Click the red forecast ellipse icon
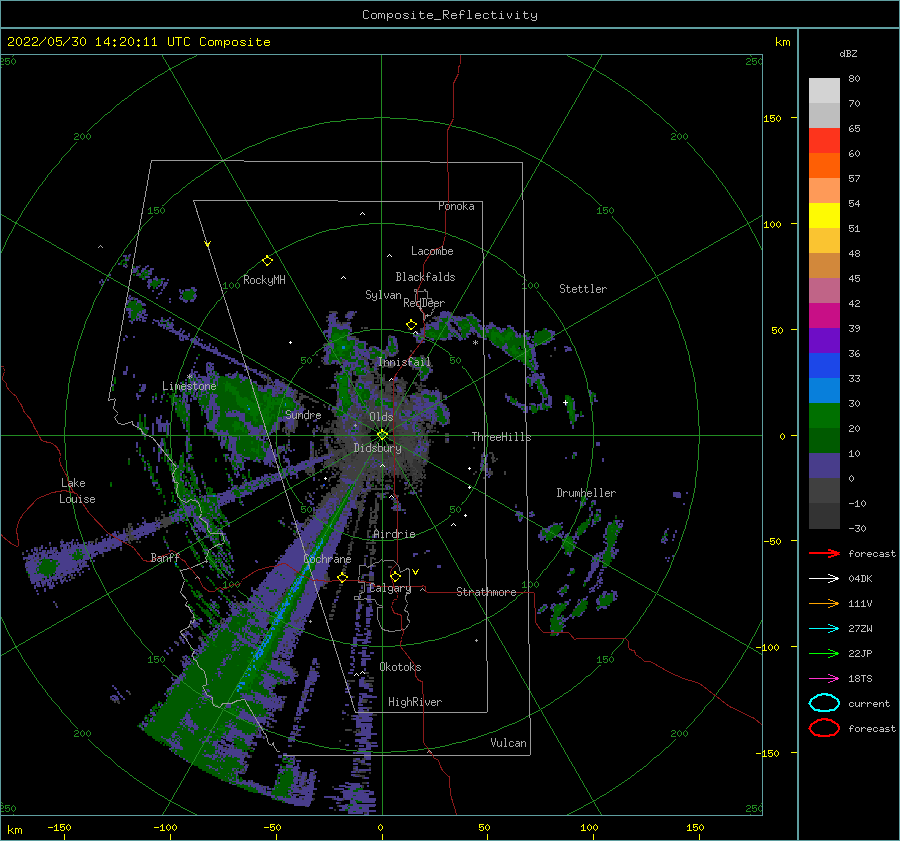Screen dimensions: 900x841 click(824, 728)
